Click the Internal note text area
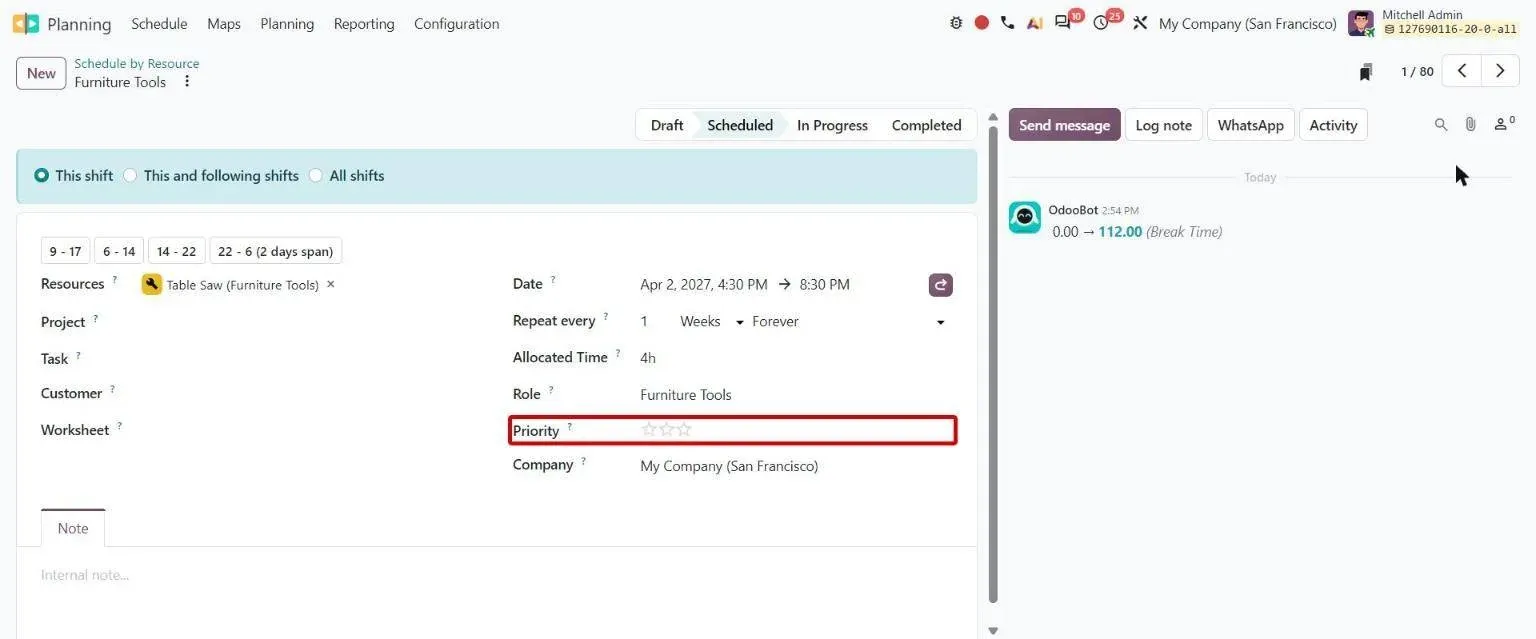Image resolution: width=1536 pixels, height=639 pixels. 496,575
